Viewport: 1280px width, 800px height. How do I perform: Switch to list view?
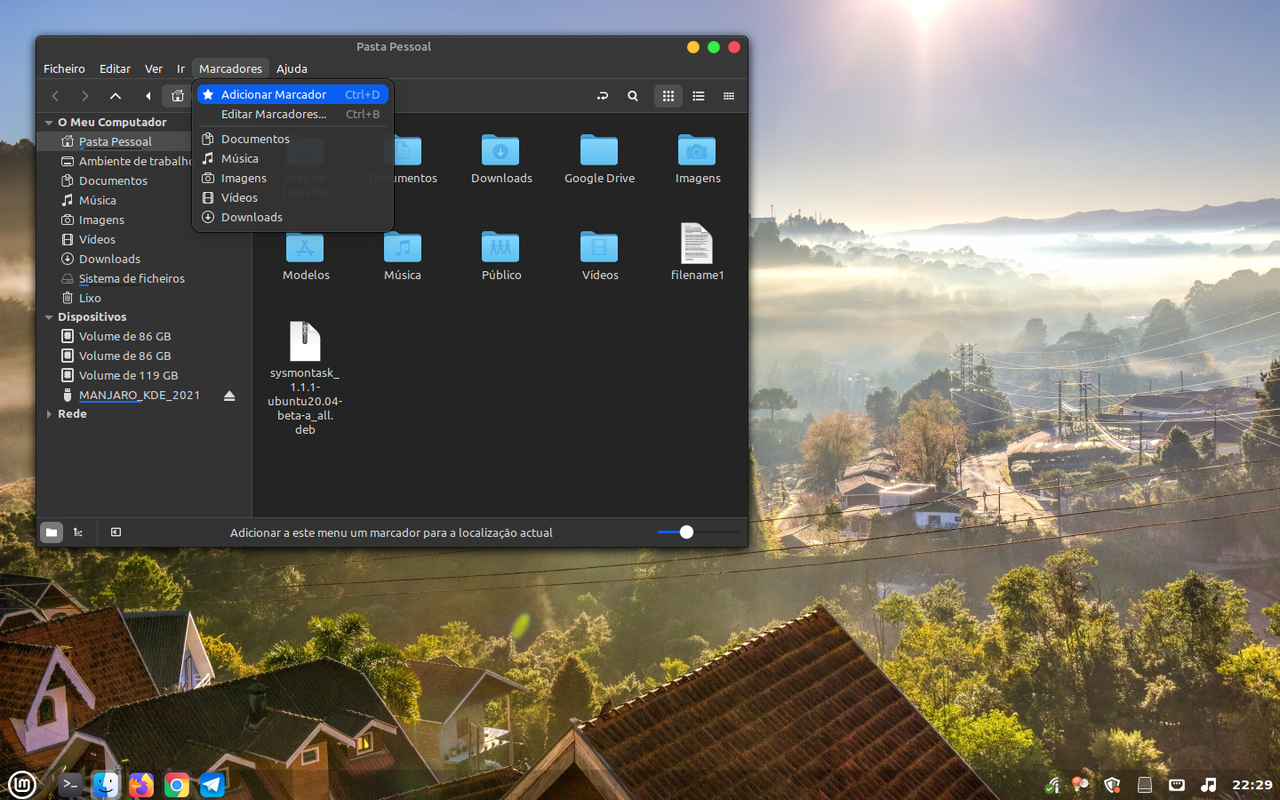pyautogui.click(x=699, y=96)
